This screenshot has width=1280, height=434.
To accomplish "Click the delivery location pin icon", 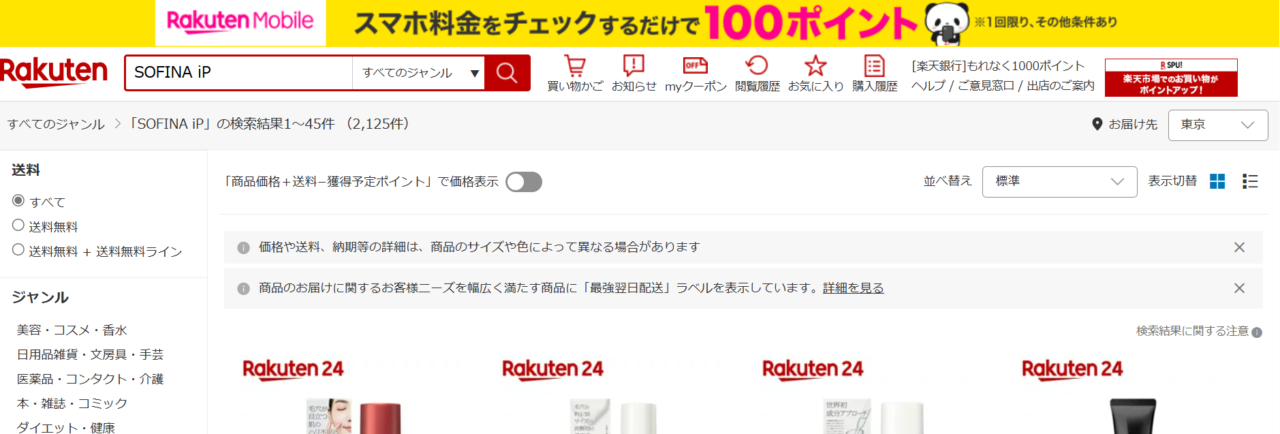I will (1098, 125).
